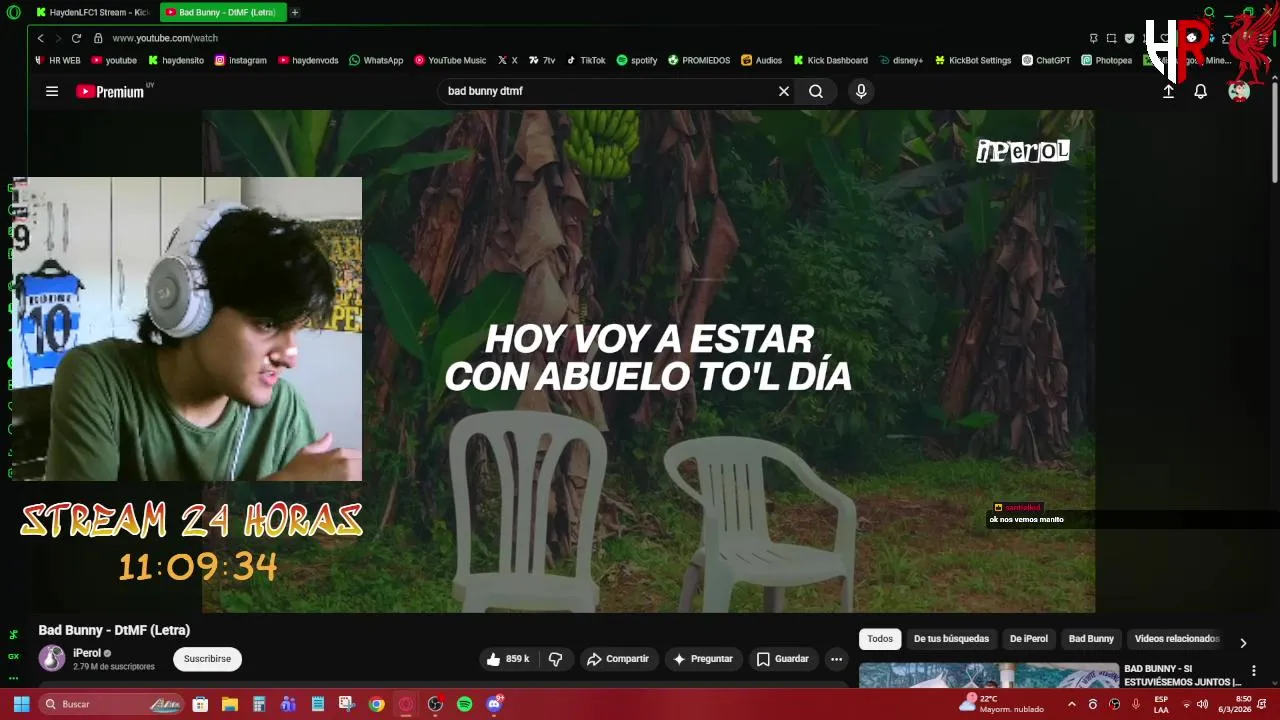Start voice search with the microphone icon
The height and width of the screenshot is (720, 1280).
861,91
